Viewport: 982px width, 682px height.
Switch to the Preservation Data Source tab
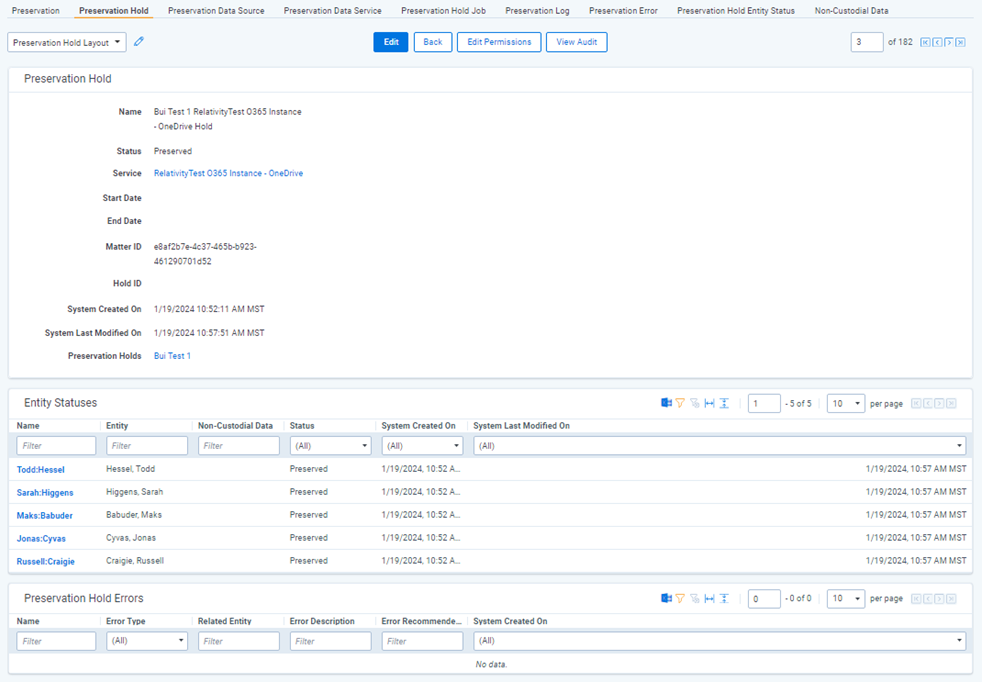coord(216,11)
